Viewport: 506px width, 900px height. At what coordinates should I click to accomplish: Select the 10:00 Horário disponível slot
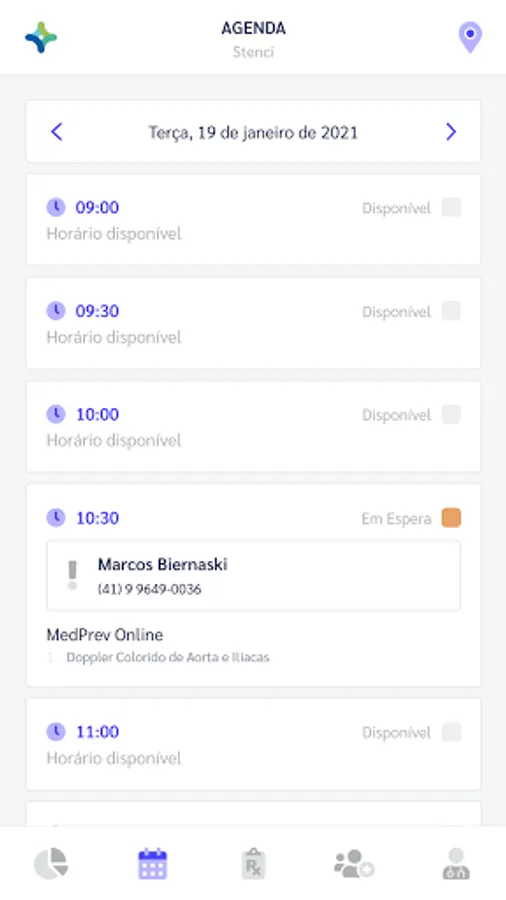[253, 426]
